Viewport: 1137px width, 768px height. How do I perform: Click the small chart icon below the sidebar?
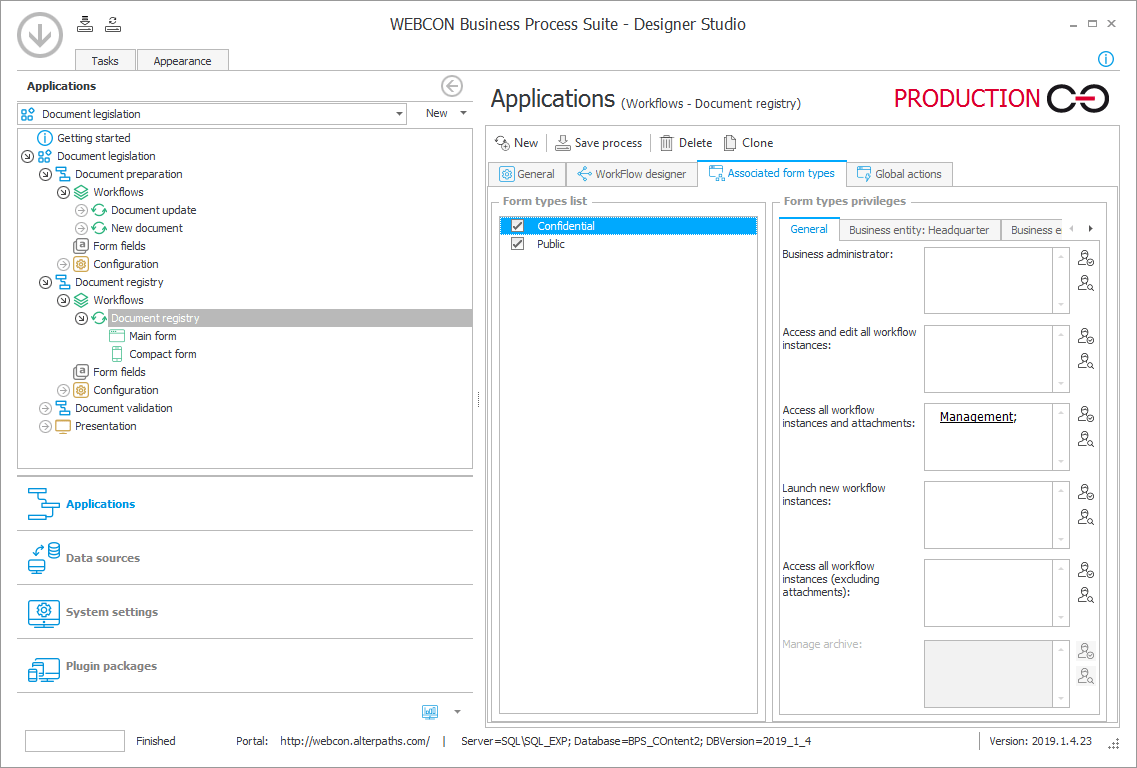pyautogui.click(x=430, y=712)
